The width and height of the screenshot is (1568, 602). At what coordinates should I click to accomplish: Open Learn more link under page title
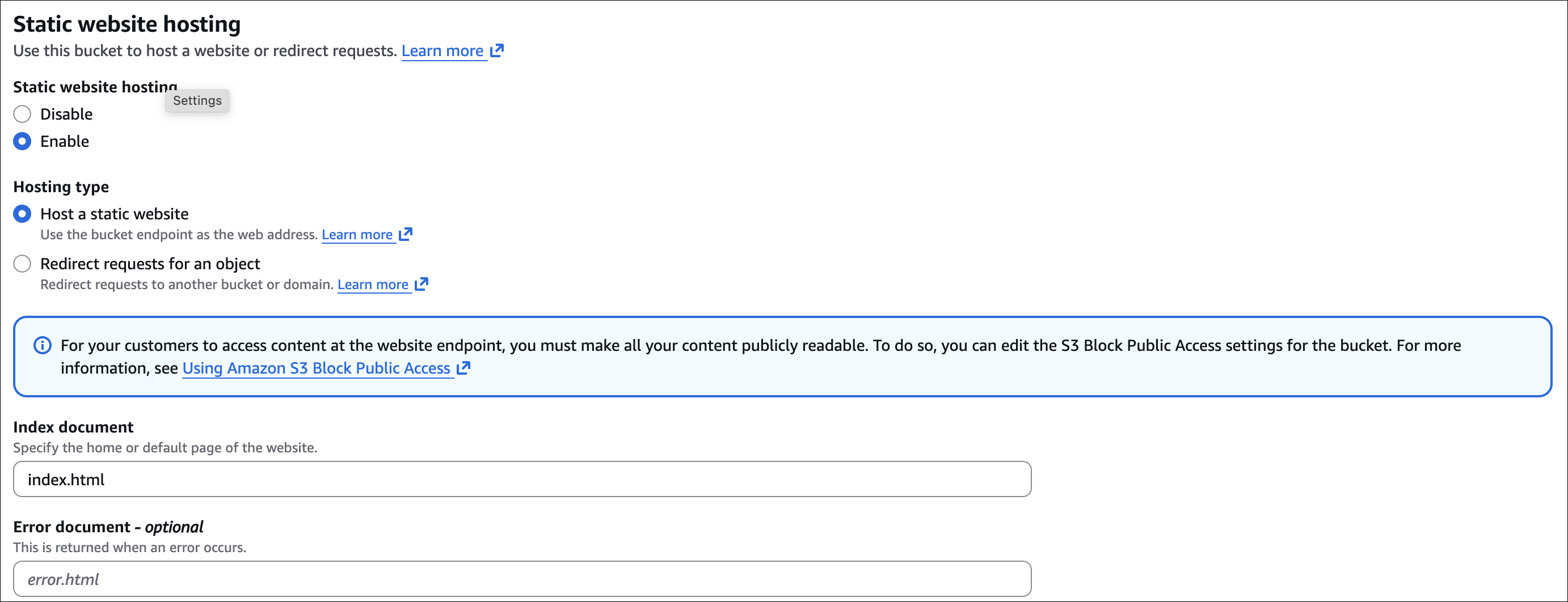click(442, 51)
